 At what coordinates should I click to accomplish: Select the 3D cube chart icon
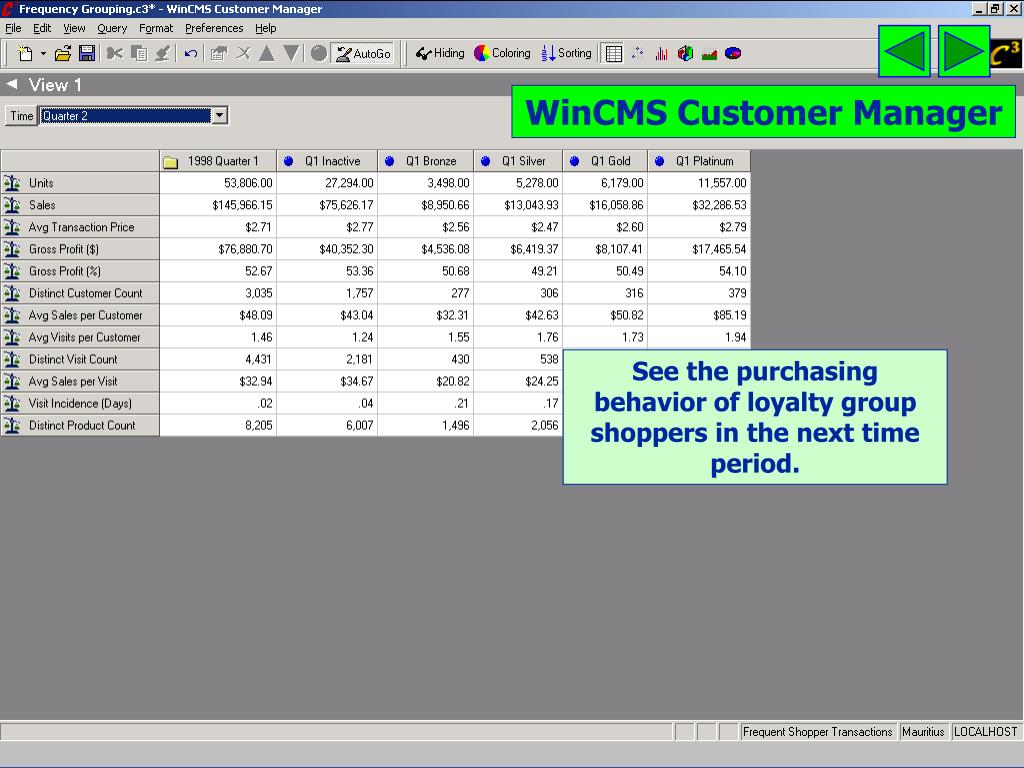685,54
